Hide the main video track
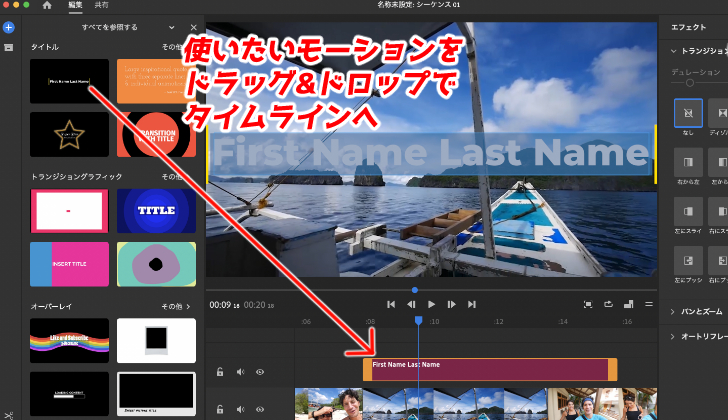 tap(260, 409)
